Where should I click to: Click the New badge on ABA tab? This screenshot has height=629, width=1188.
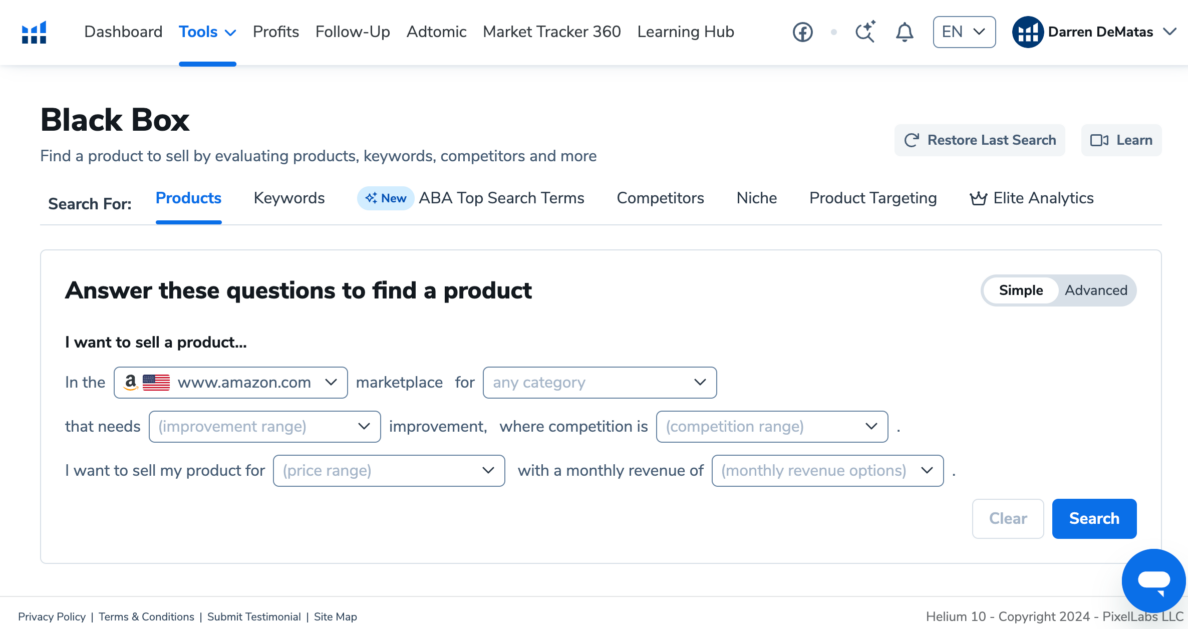coord(386,199)
